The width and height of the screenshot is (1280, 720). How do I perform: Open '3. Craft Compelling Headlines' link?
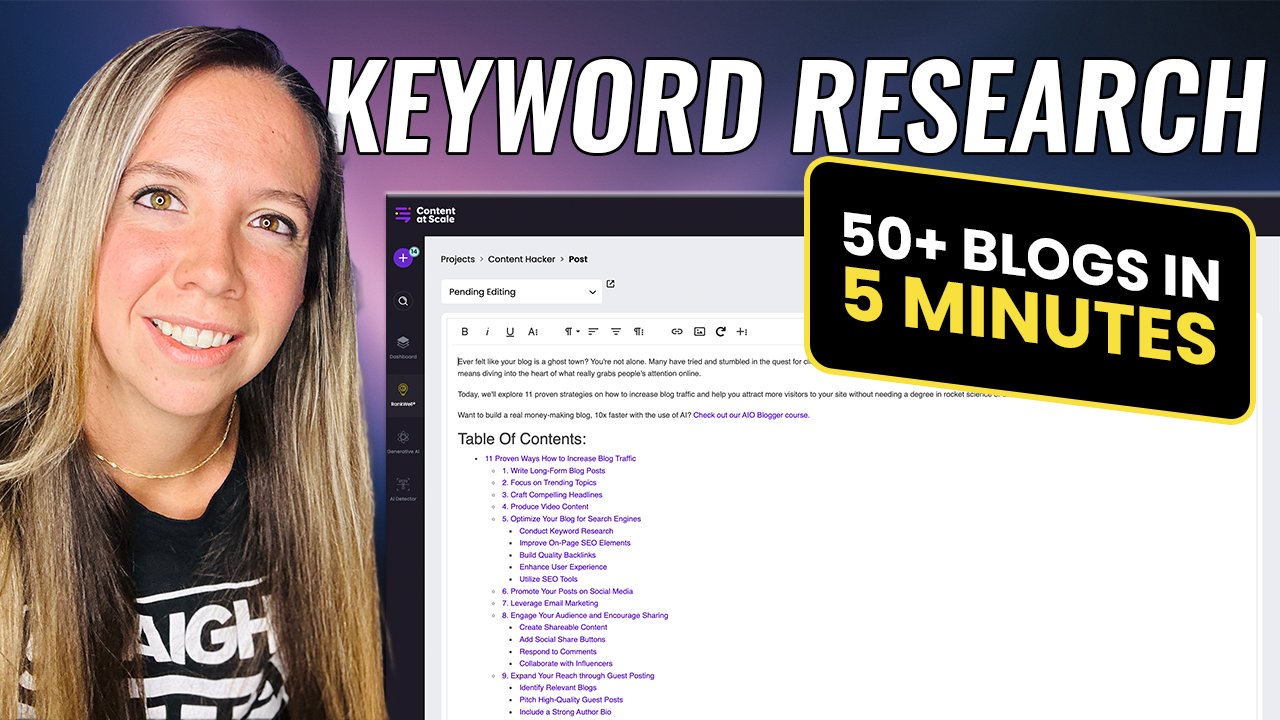click(552, 495)
